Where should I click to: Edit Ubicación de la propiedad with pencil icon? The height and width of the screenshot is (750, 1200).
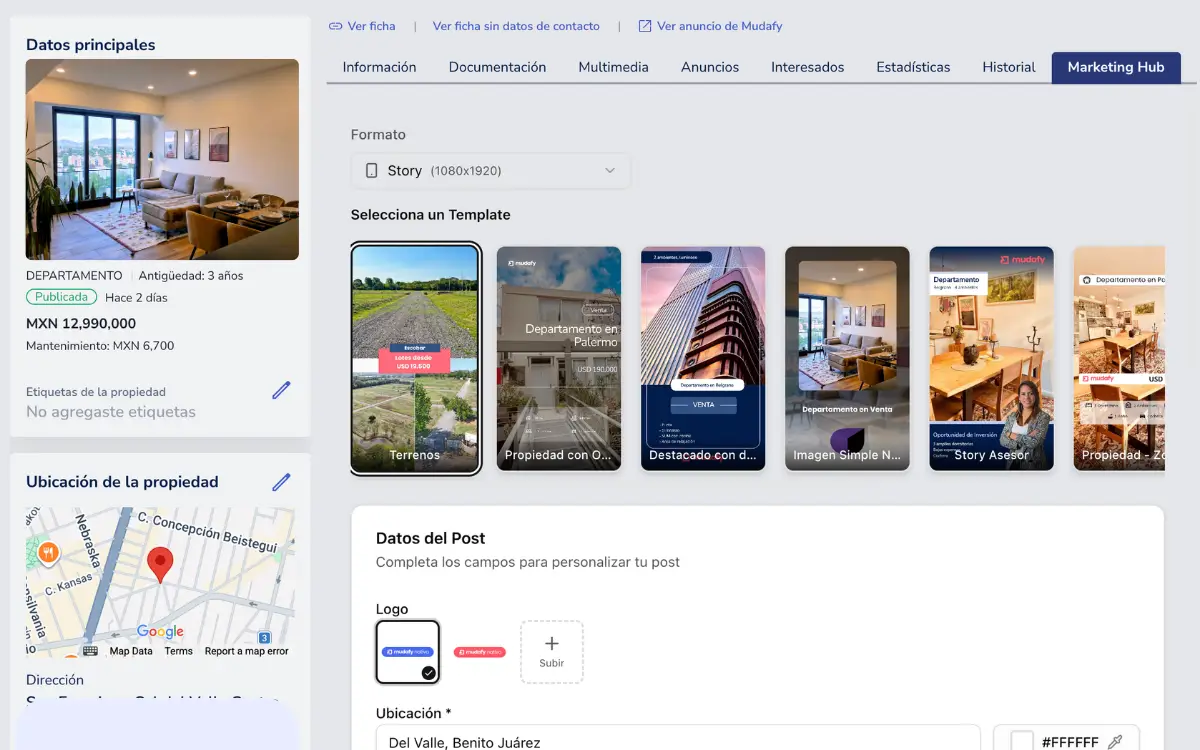point(281,482)
